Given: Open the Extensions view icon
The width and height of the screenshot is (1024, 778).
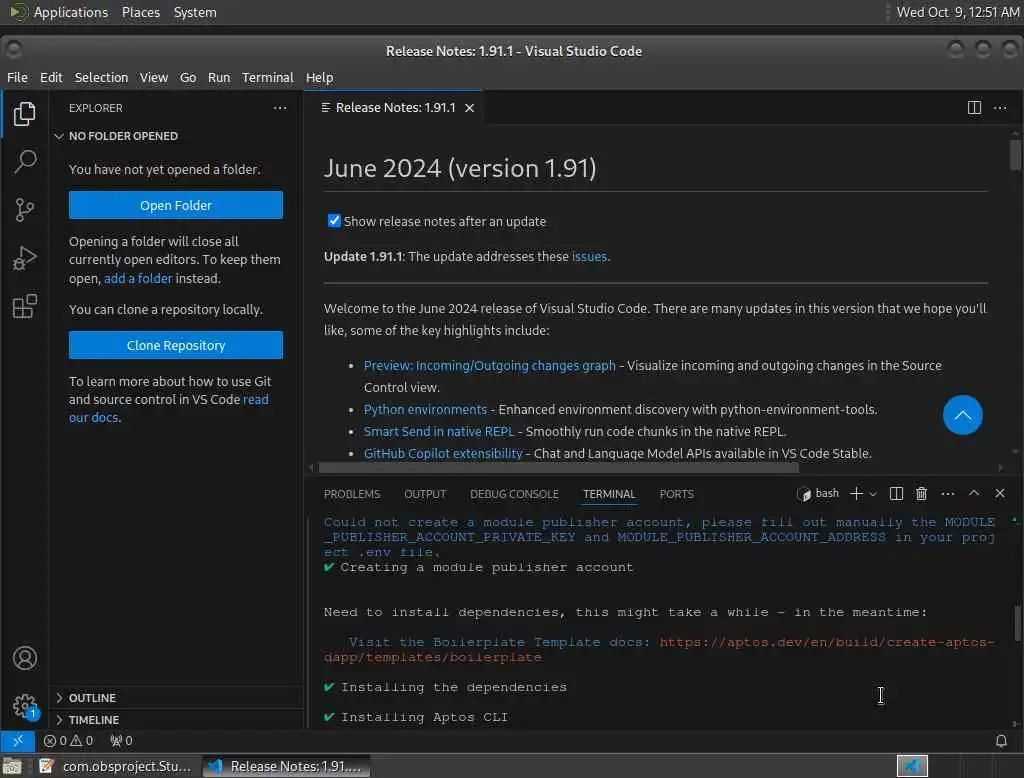Looking at the screenshot, I should pos(24,306).
